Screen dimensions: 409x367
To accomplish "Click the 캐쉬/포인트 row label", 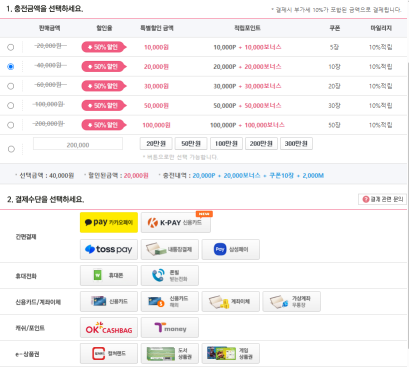I will (x=30, y=328).
